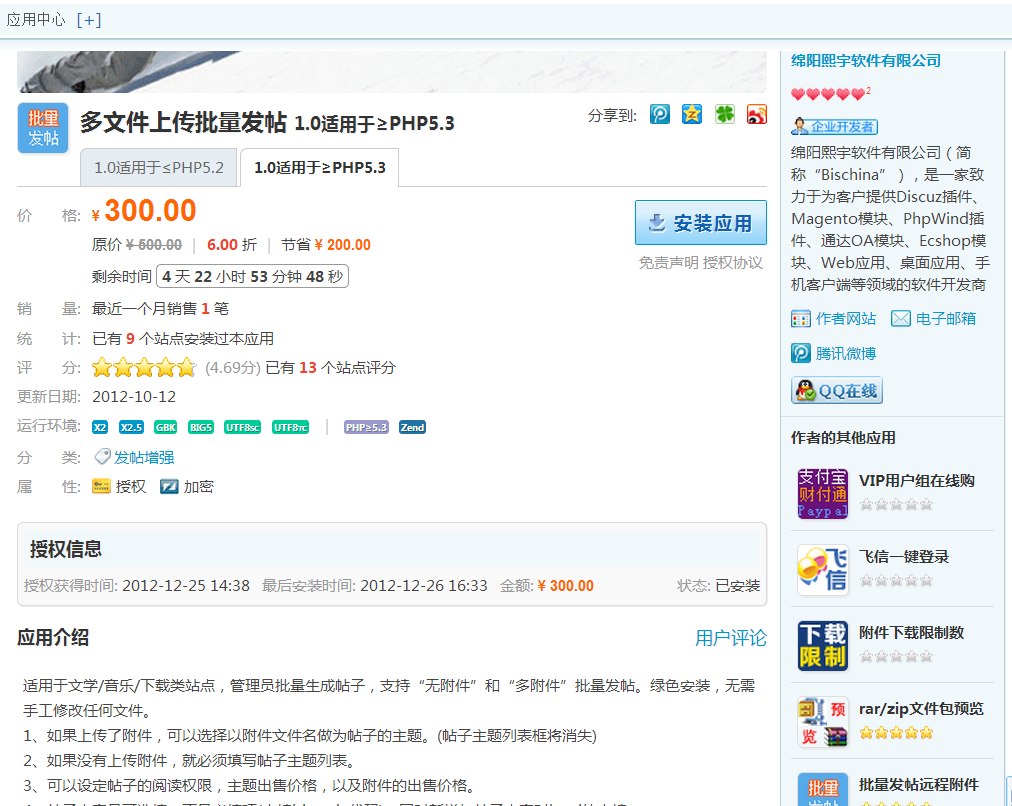Image resolution: width=1012 pixels, height=806 pixels.
Task: Click the 附件下载限制数 app icon
Action: tap(822, 646)
